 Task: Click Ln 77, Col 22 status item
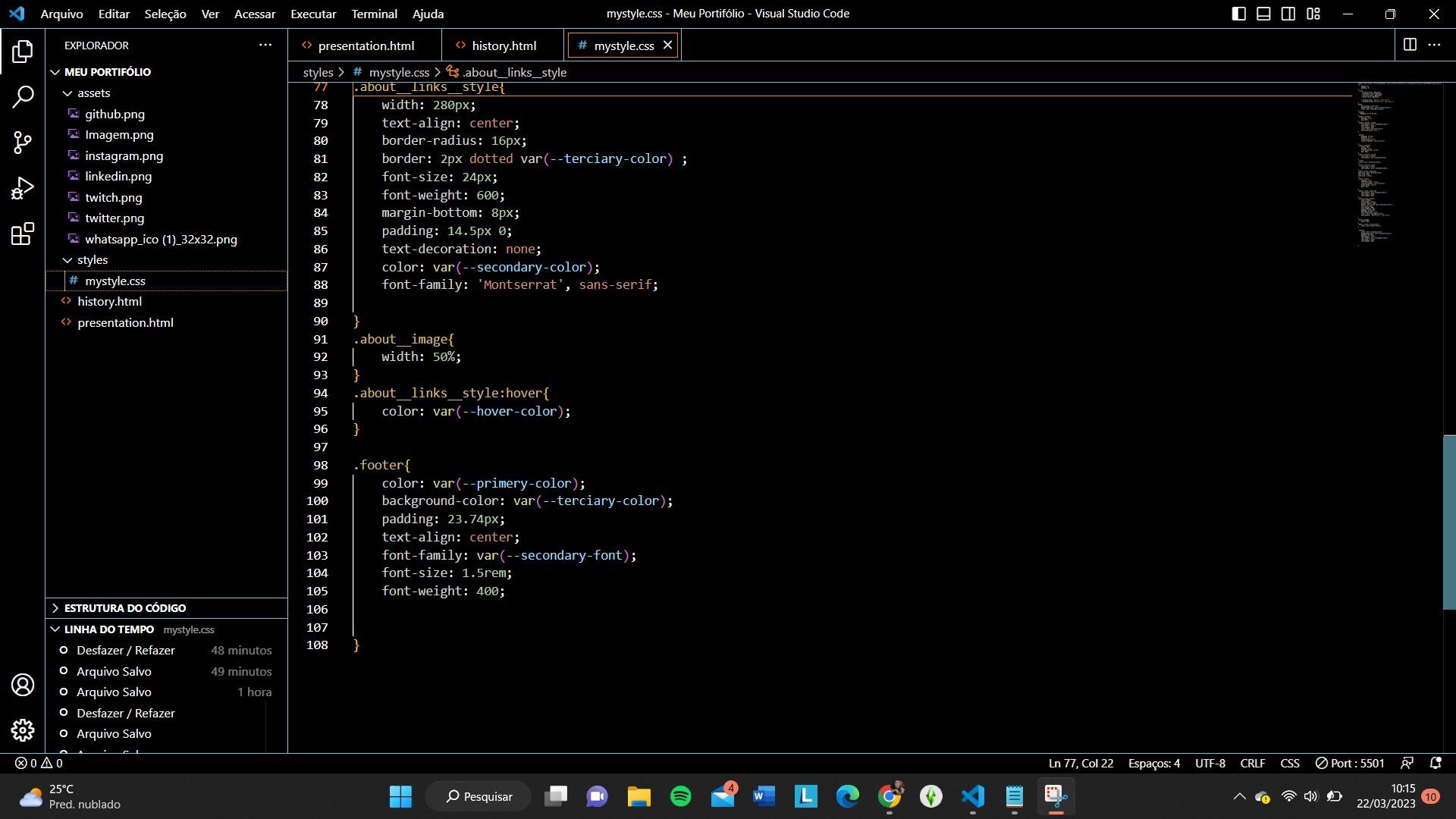[1081, 763]
